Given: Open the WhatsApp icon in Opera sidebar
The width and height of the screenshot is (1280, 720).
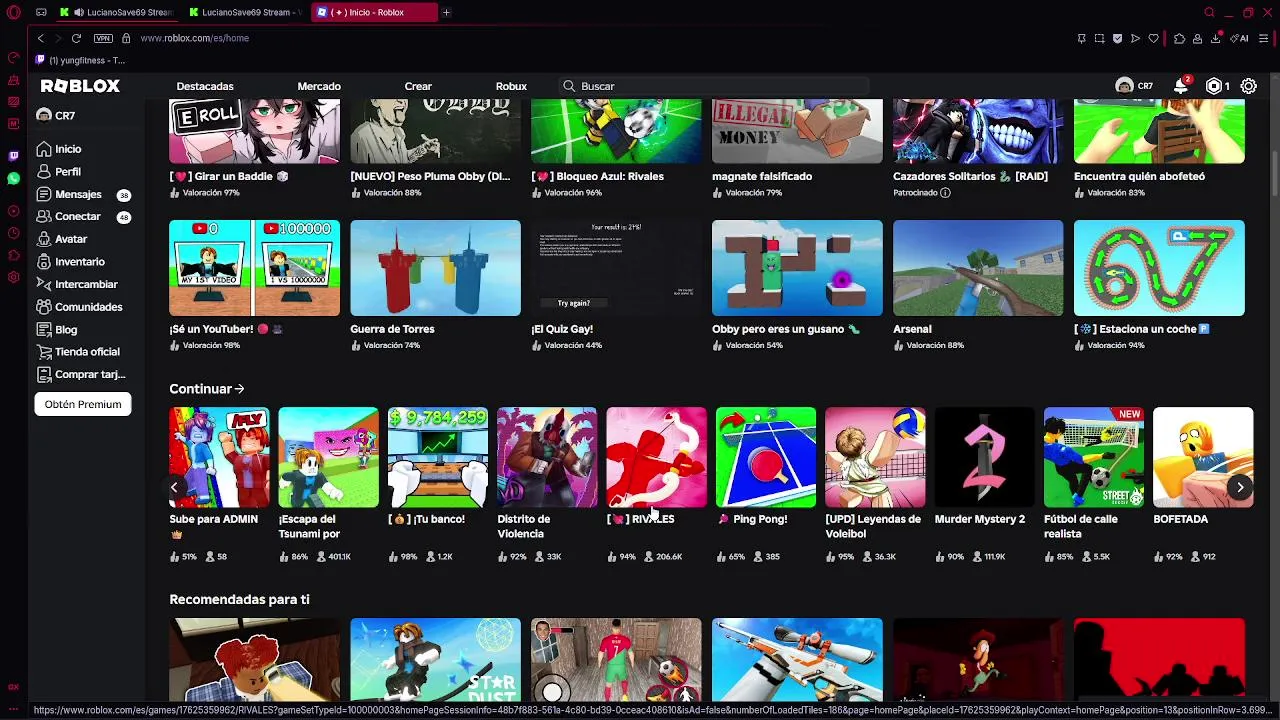Looking at the screenshot, I should (14, 178).
